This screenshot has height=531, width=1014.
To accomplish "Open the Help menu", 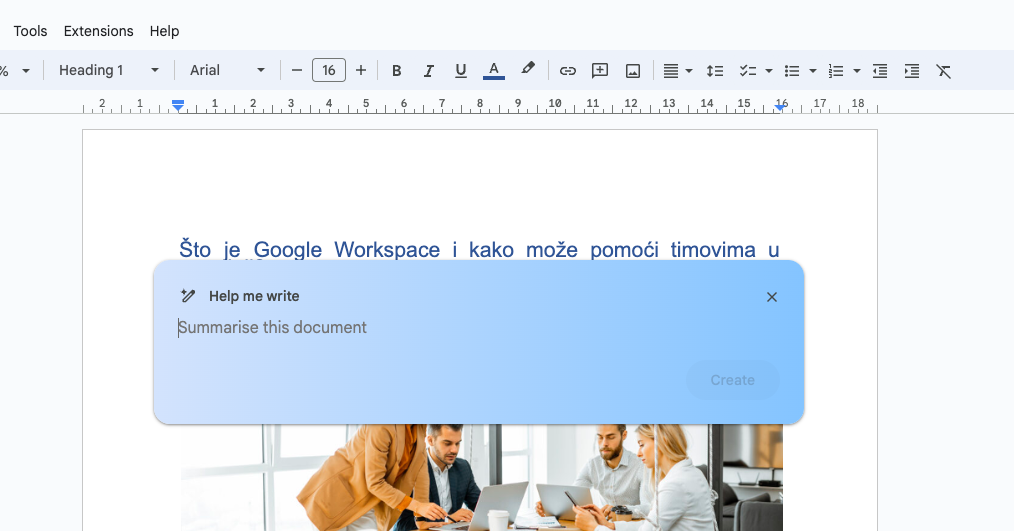I will click(164, 31).
